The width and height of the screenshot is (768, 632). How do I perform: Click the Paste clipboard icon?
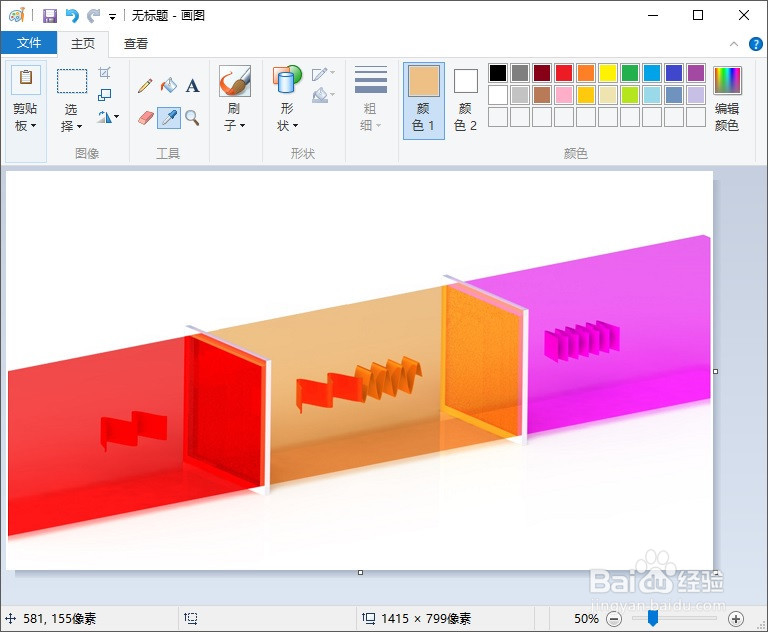[x=26, y=78]
